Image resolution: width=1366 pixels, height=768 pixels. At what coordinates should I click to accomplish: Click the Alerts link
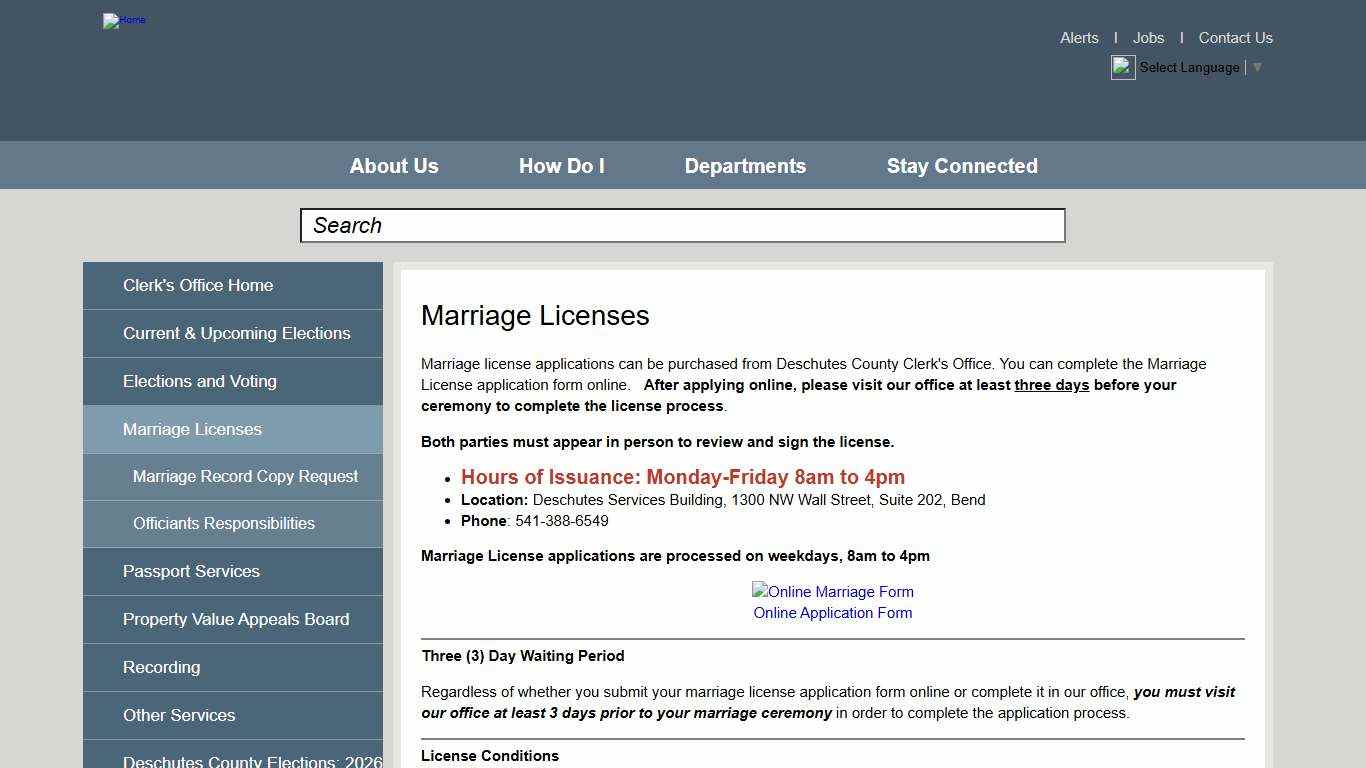coord(1079,37)
